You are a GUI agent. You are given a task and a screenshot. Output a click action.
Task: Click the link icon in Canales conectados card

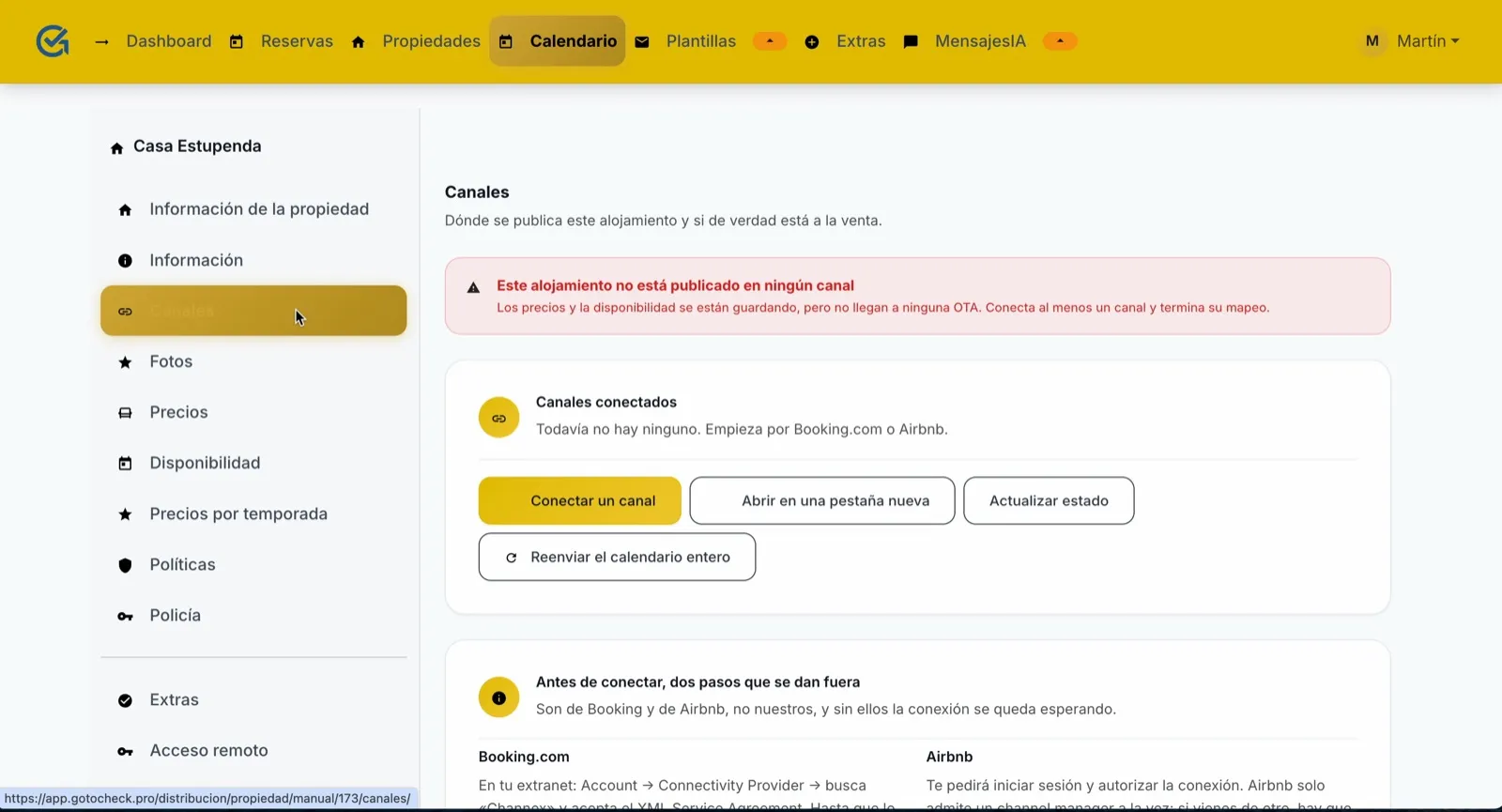tap(499, 418)
